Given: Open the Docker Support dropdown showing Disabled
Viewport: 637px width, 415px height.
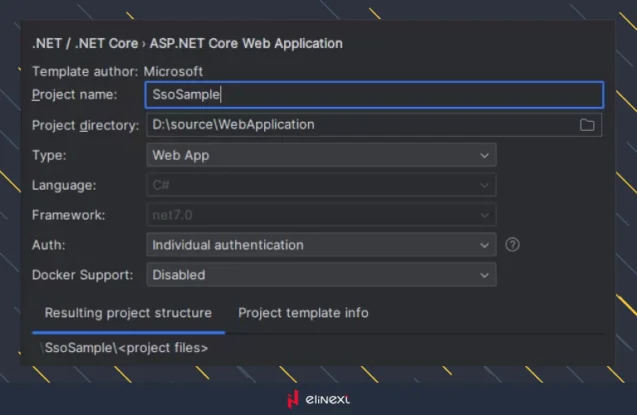Looking at the screenshot, I should pos(321,275).
